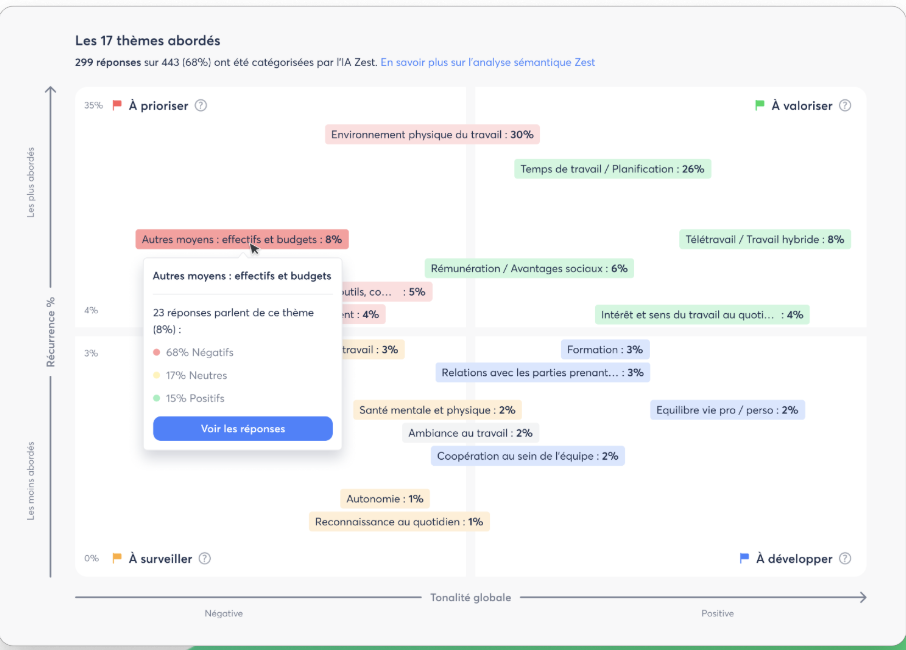Select the Temps de travail / Planification tag
The image size is (906, 650).
(x=612, y=169)
